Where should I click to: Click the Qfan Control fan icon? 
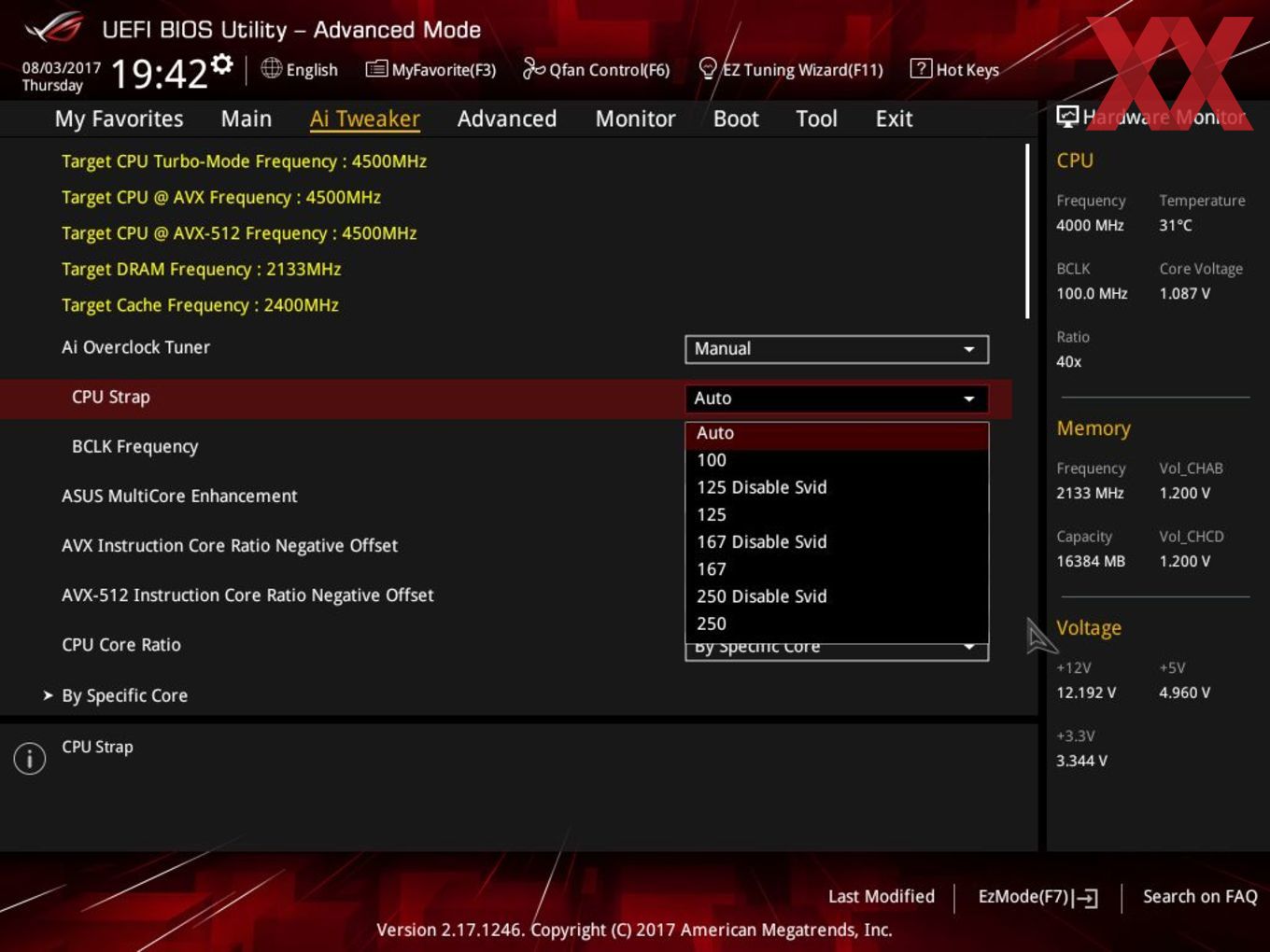tap(533, 68)
